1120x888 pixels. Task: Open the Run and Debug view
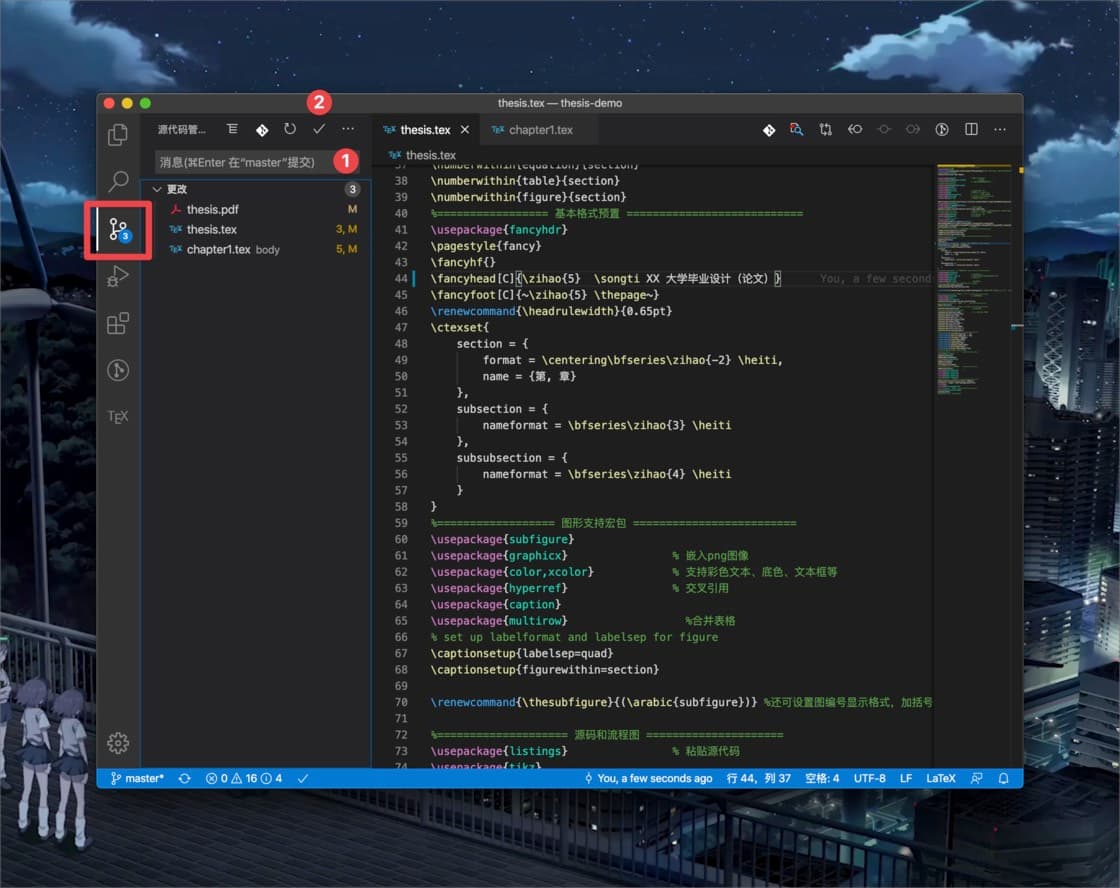(118, 276)
